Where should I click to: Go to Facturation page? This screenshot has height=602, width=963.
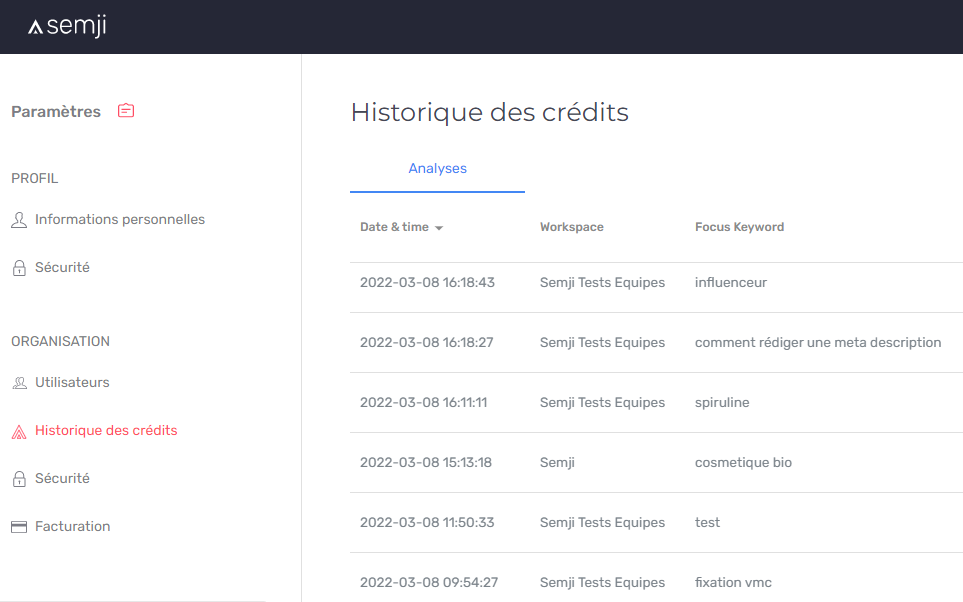pyautogui.click(x=72, y=526)
